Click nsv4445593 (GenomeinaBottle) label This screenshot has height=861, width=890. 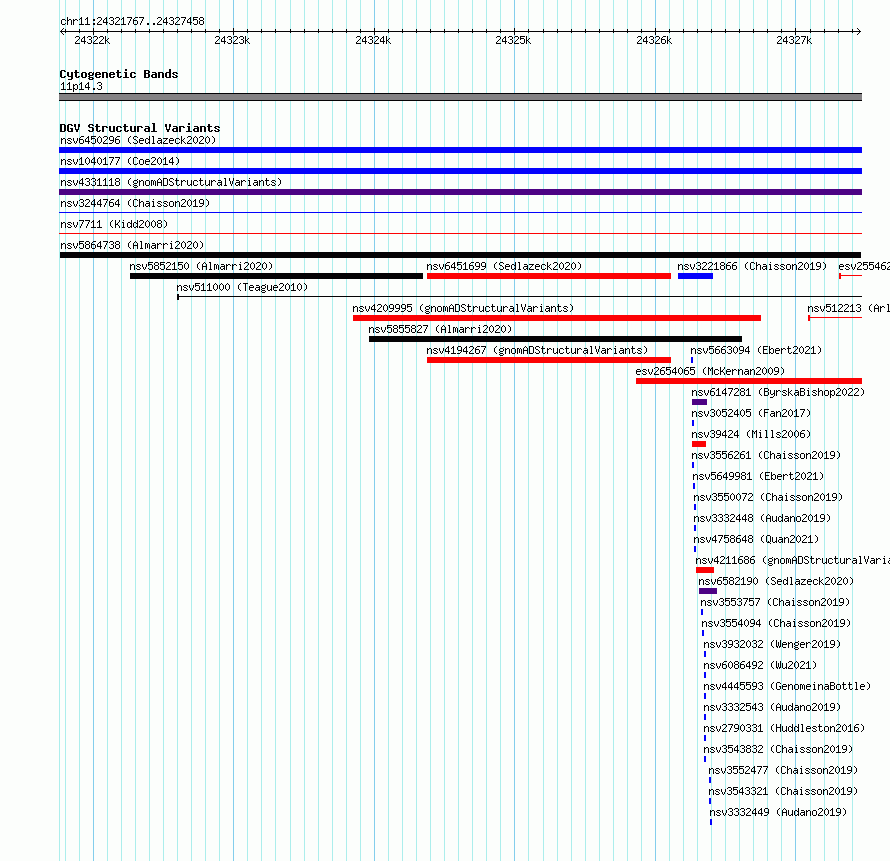click(787, 686)
